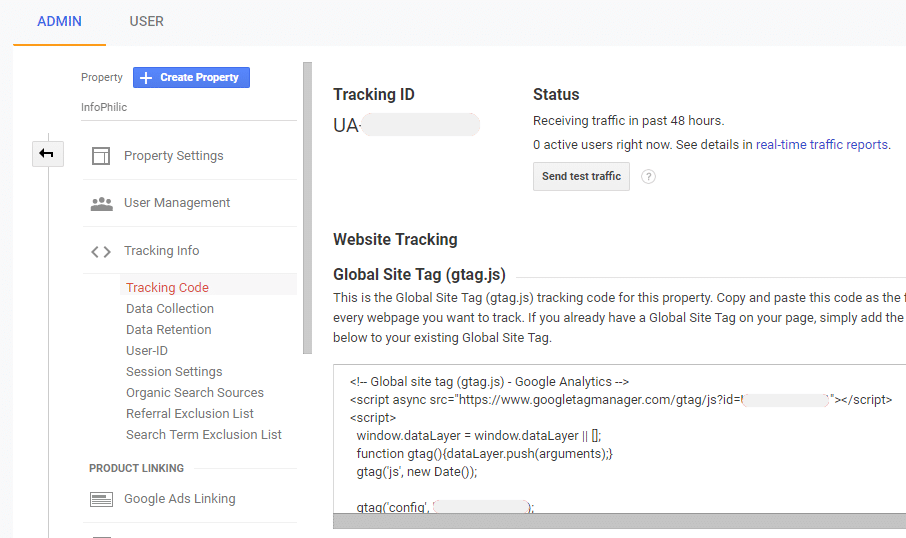Image resolution: width=906 pixels, height=538 pixels.
Task: Click the Send test traffic button
Action: pos(581,176)
